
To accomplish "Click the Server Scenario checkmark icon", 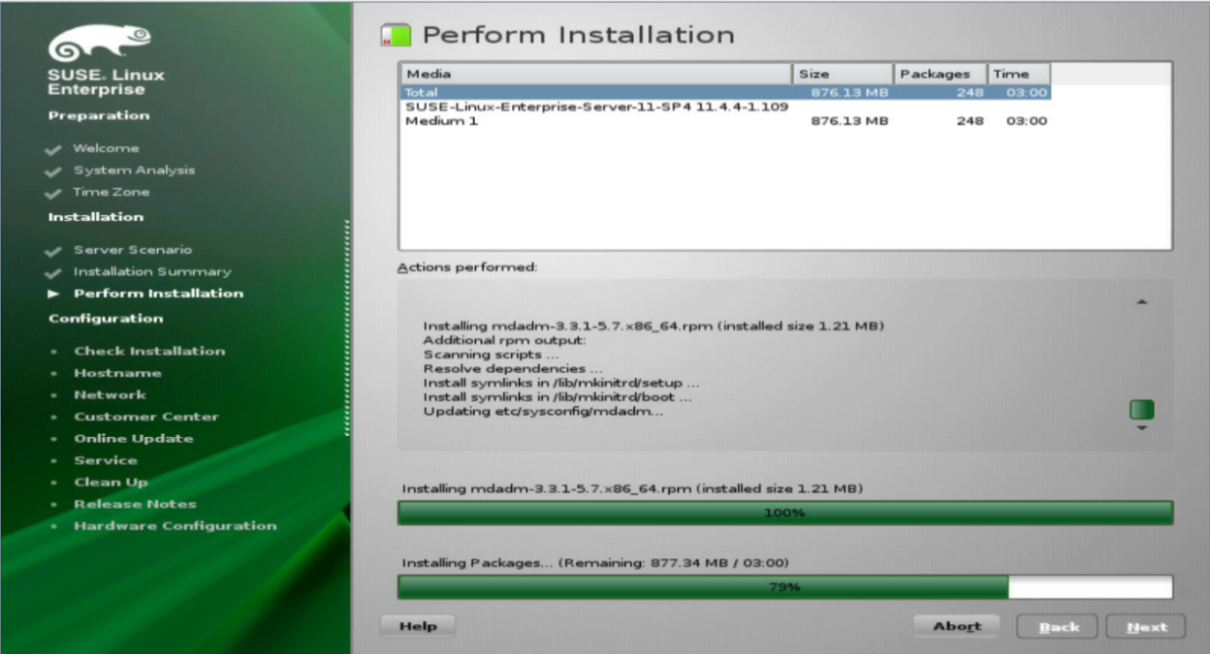I will tap(53, 250).
